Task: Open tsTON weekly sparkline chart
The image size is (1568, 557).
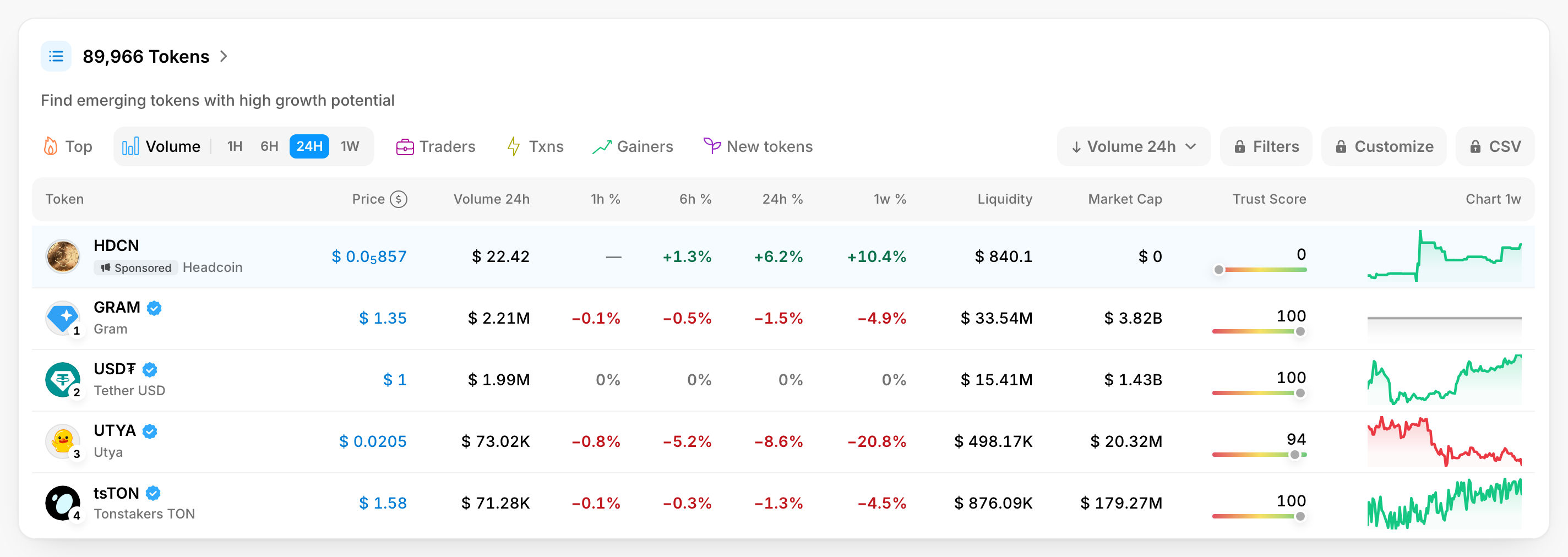Action: 1445,503
